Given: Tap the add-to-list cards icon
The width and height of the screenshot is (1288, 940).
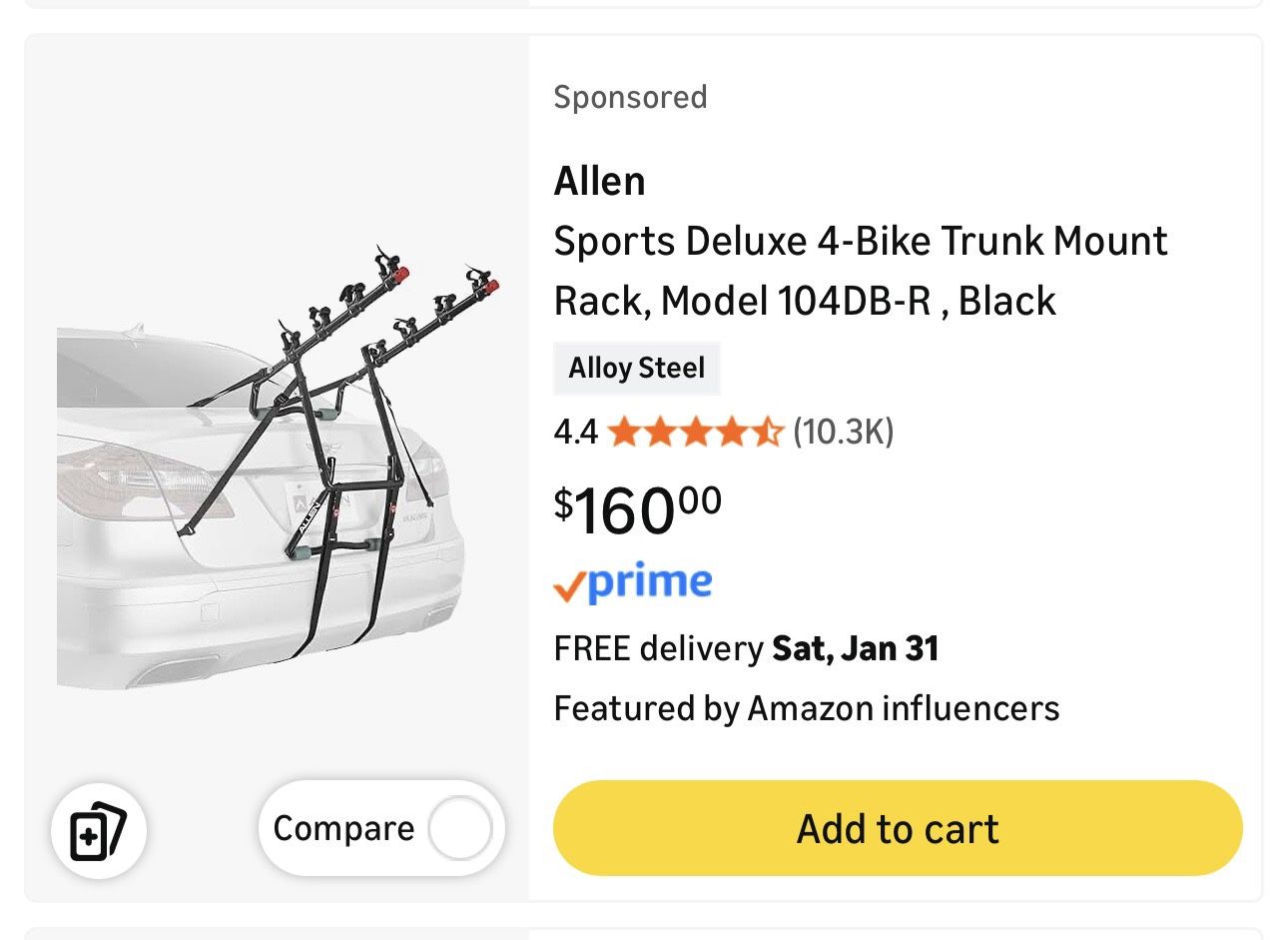Looking at the screenshot, I should point(98,831).
